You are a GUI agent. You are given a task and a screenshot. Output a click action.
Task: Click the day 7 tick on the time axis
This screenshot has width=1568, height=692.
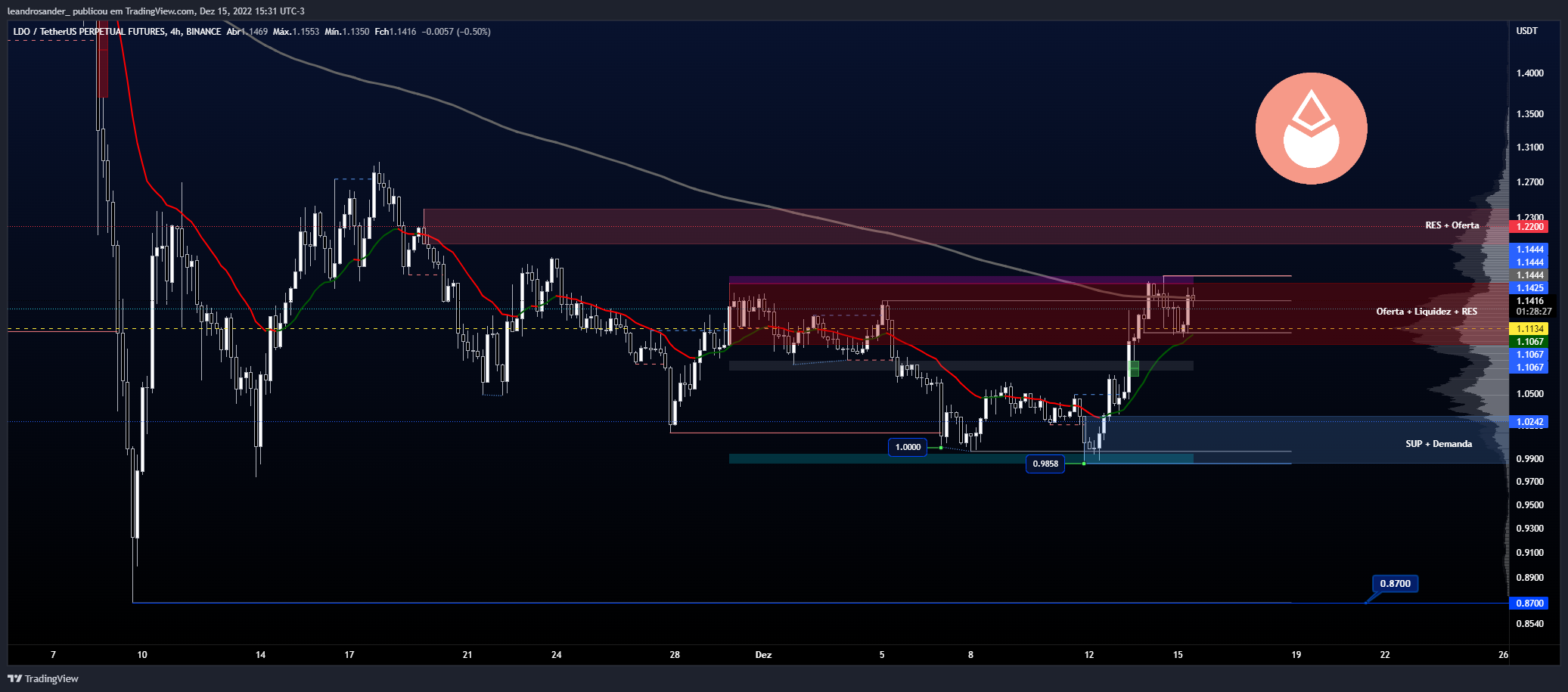coord(53,655)
